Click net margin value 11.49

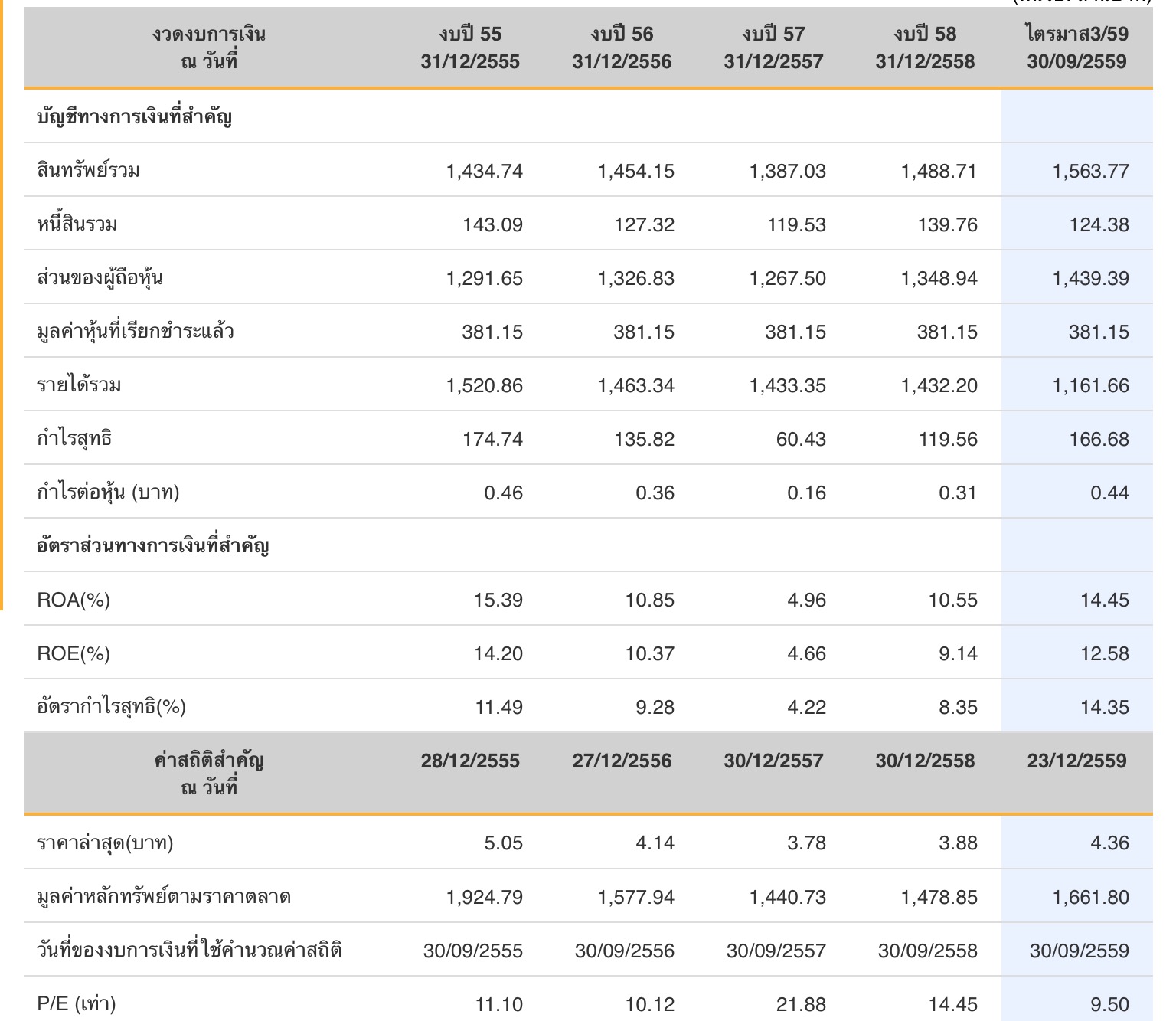coord(499,707)
